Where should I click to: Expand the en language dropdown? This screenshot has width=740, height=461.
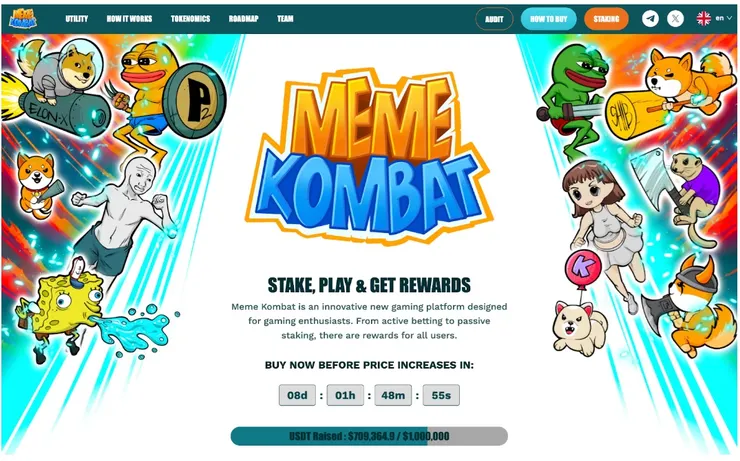click(x=724, y=18)
